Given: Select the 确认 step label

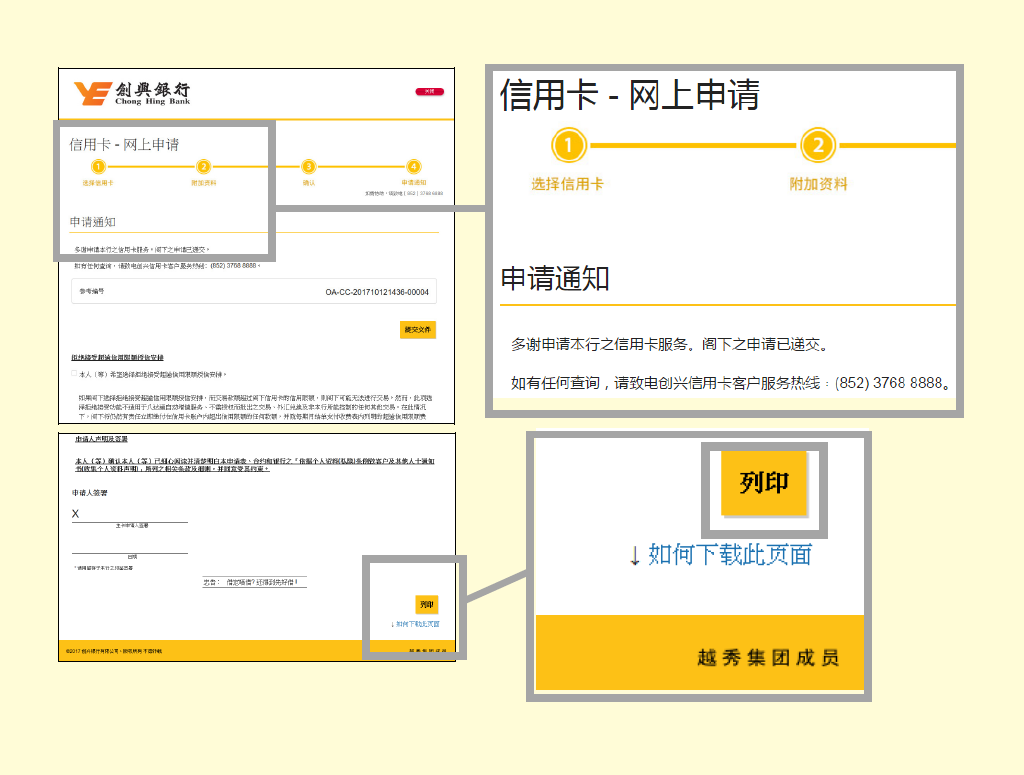Looking at the screenshot, I should point(309,183).
